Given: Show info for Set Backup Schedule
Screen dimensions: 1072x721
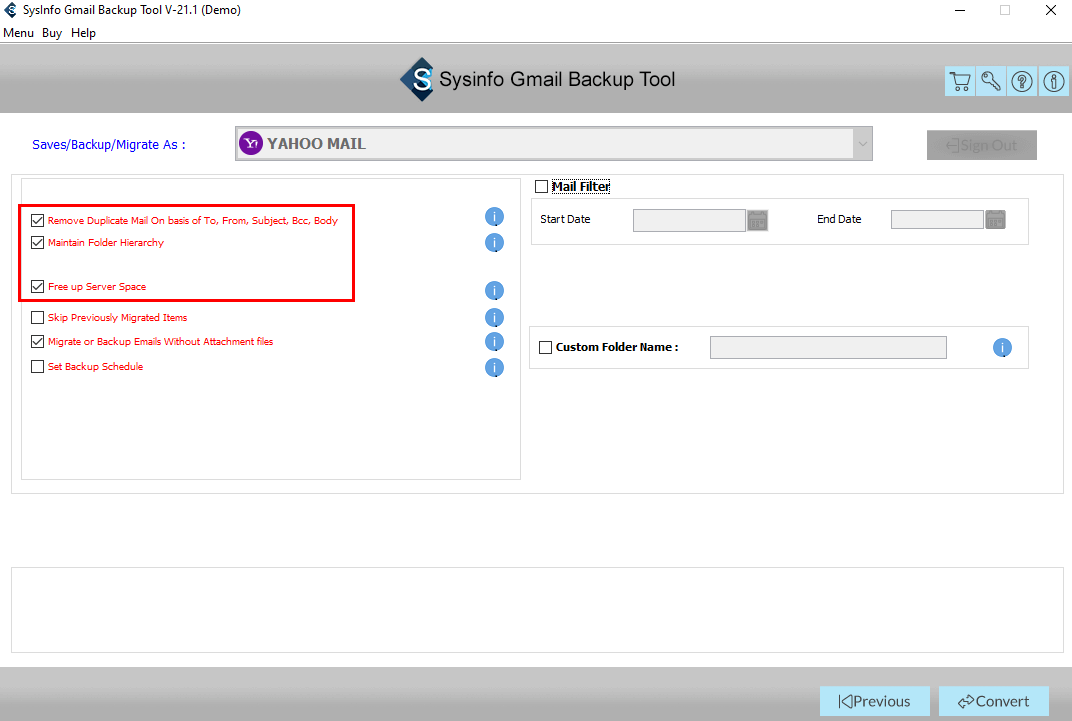Looking at the screenshot, I should [x=494, y=368].
